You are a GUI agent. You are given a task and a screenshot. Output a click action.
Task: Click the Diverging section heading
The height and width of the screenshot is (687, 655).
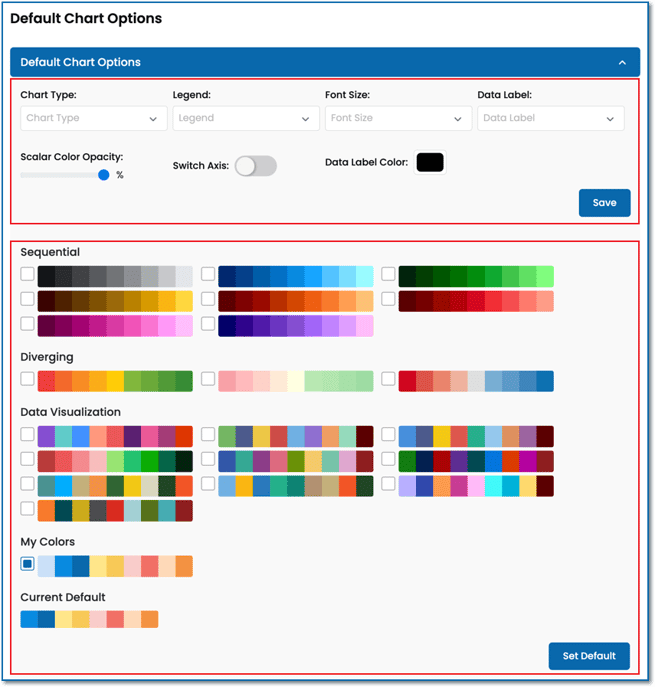47,357
